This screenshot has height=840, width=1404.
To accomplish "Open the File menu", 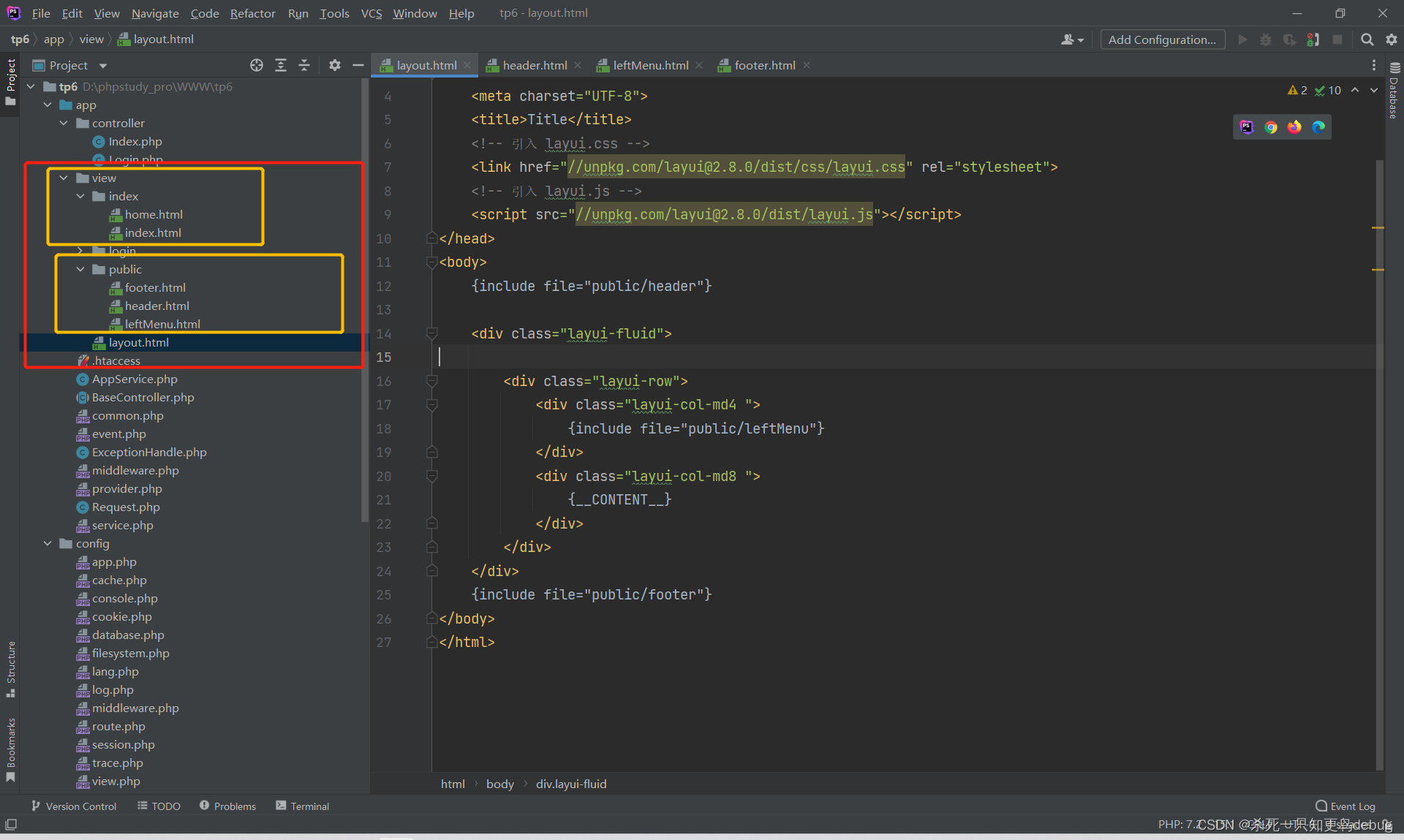I will (41, 13).
